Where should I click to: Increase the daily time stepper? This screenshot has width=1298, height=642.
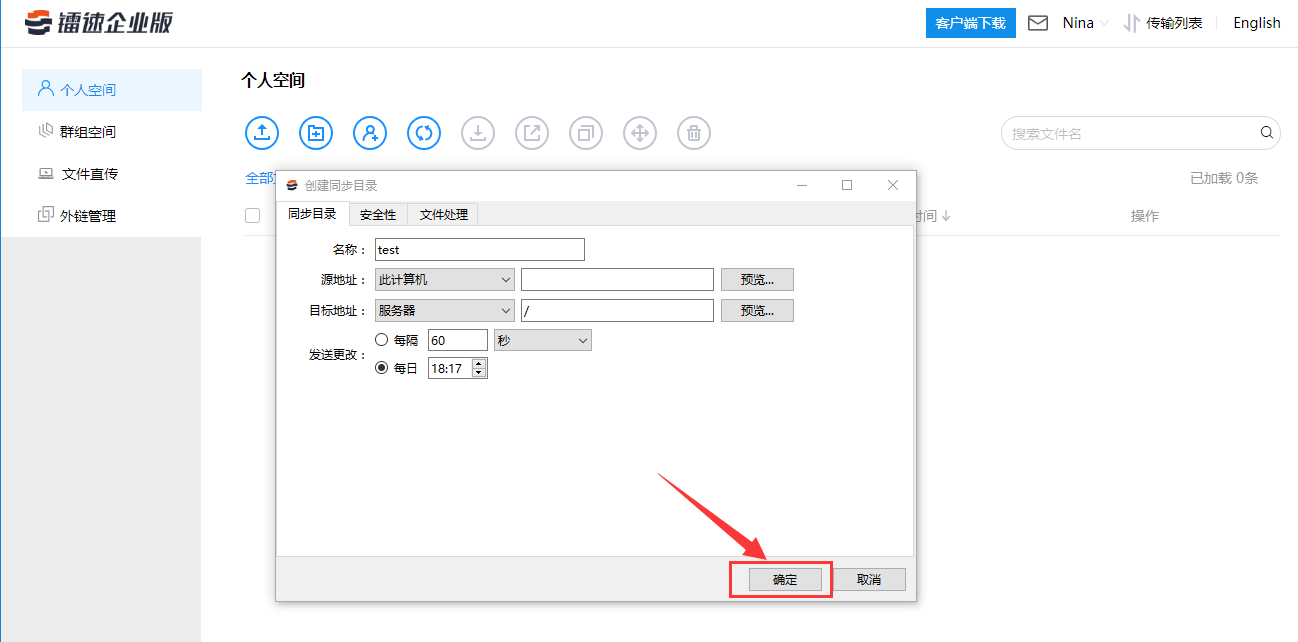pyautogui.click(x=479, y=364)
